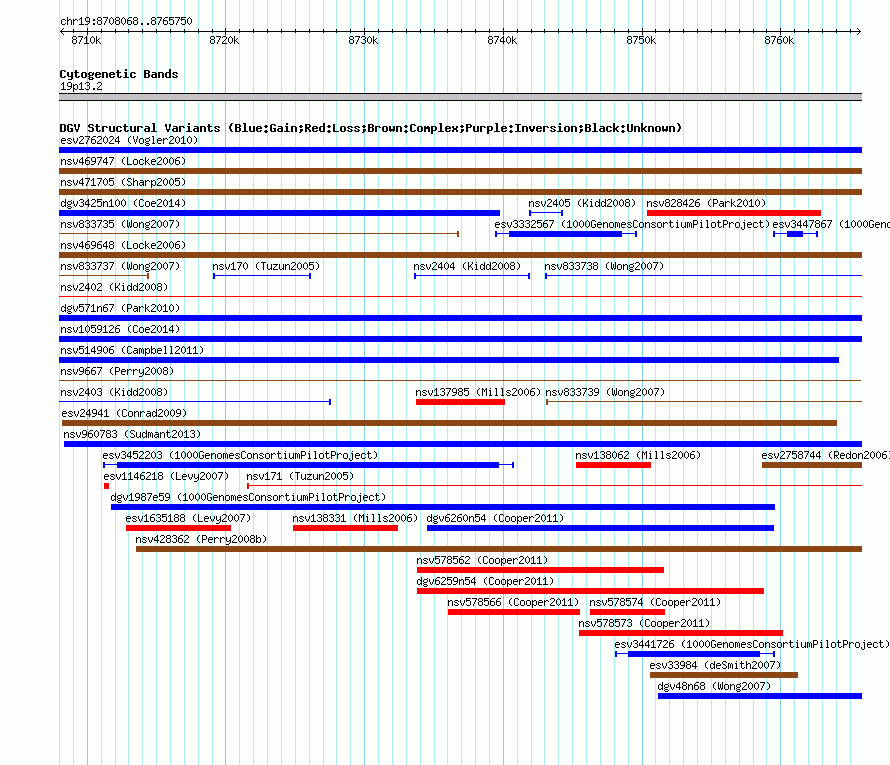The height and width of the screenshot is (765, 890).
Task: Click the nsv833735 (Wong2007) label
Action: coord(120,224)
